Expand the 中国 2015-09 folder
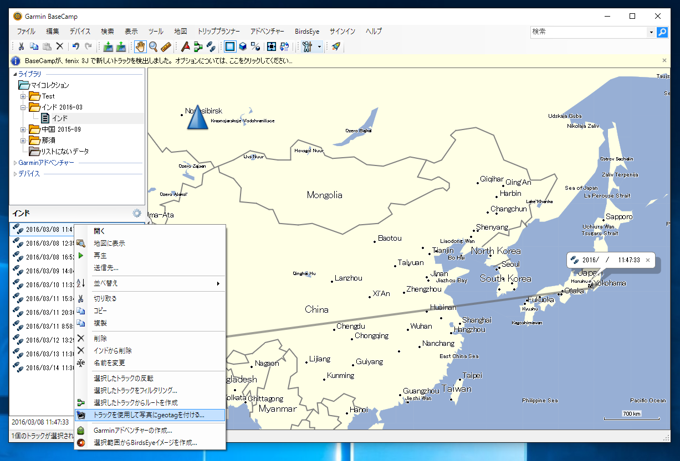 [23, 129]
